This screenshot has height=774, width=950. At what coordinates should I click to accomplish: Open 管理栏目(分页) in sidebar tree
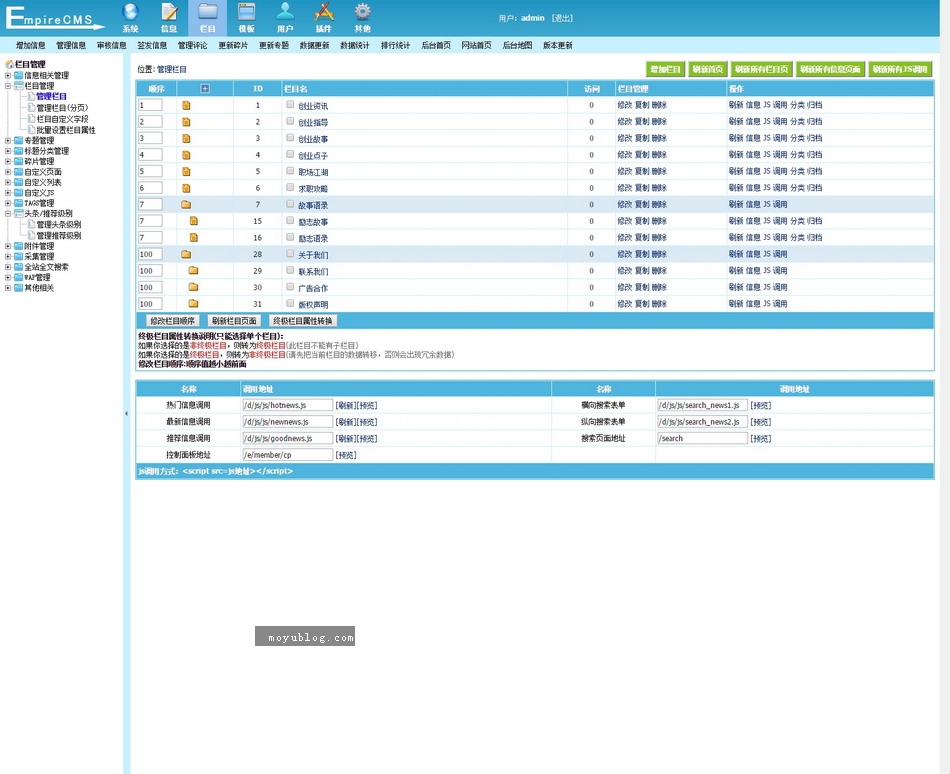click(62, 108)
